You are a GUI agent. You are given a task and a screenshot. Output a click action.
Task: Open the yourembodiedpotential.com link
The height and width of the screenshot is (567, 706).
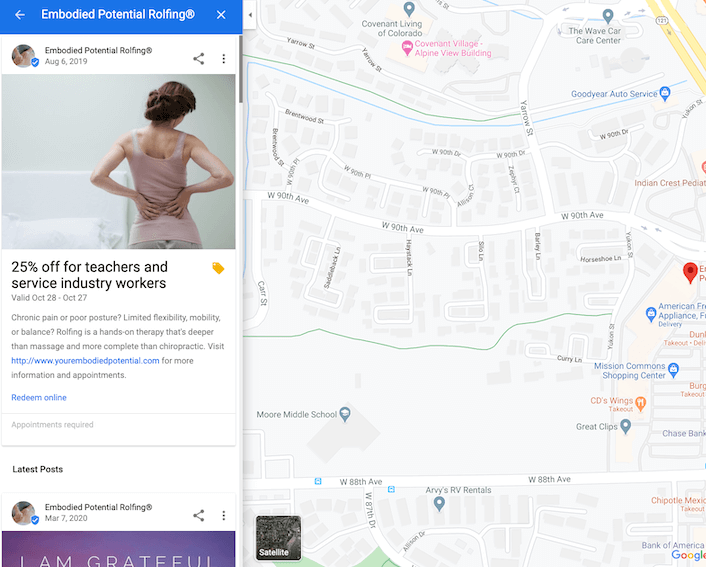pos(85,361)
